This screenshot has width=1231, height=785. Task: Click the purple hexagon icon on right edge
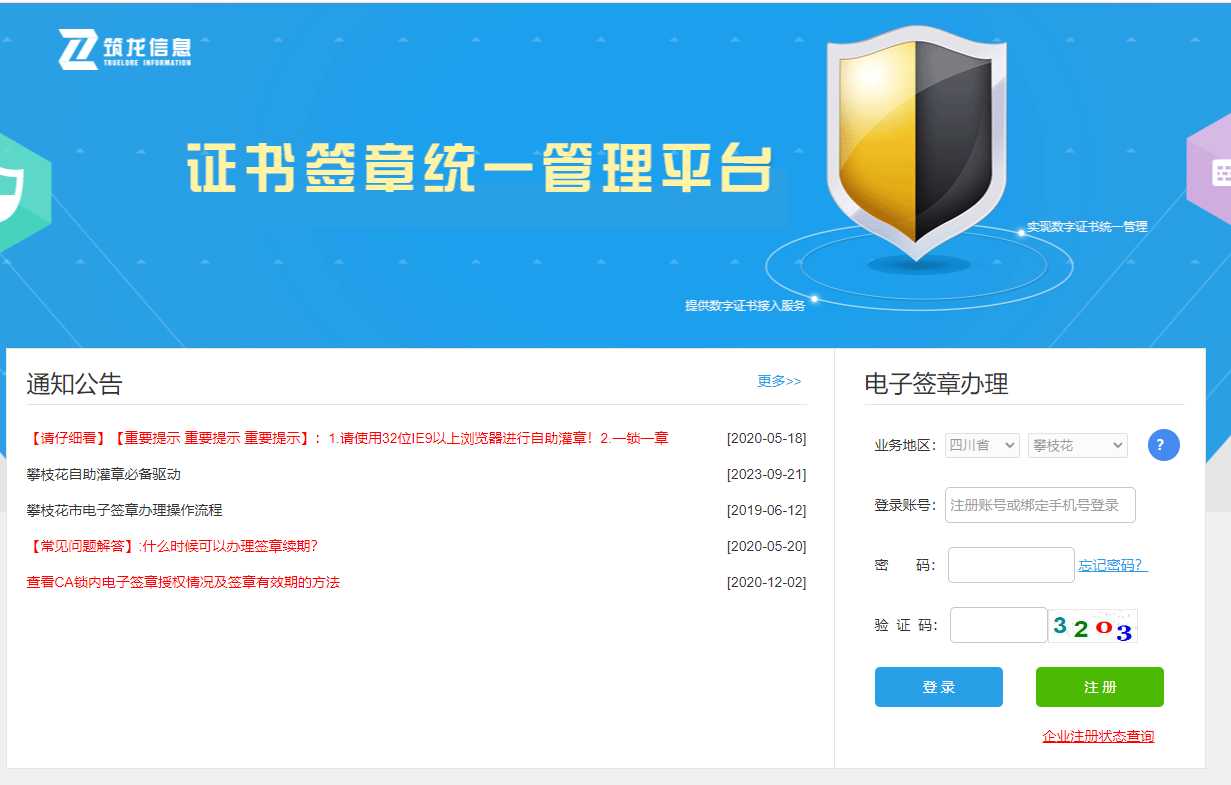(x=1211, y=174)
